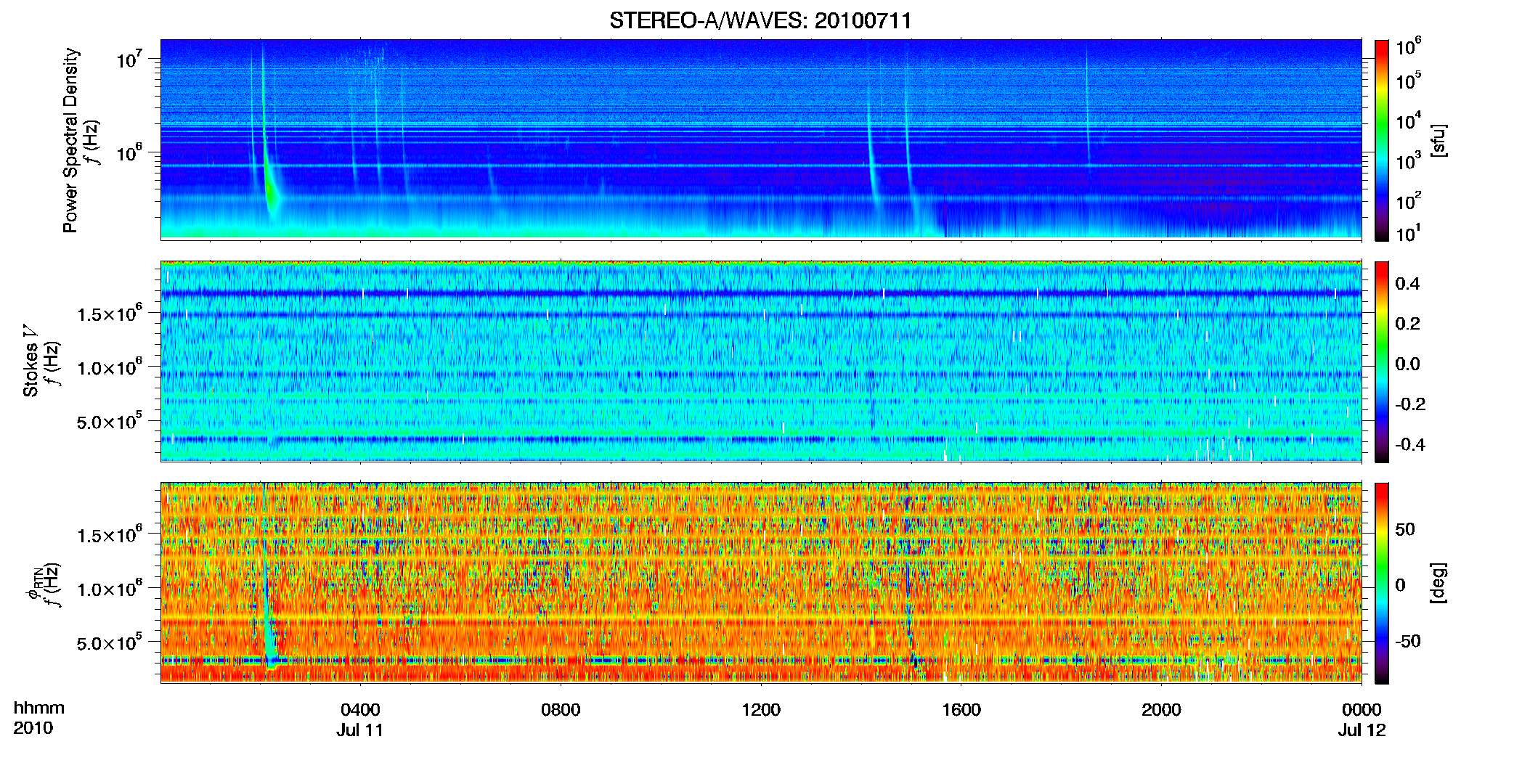Viewport: 1522px width, 784px height.
Task: Click the 2010 year label
Action: 33,728
